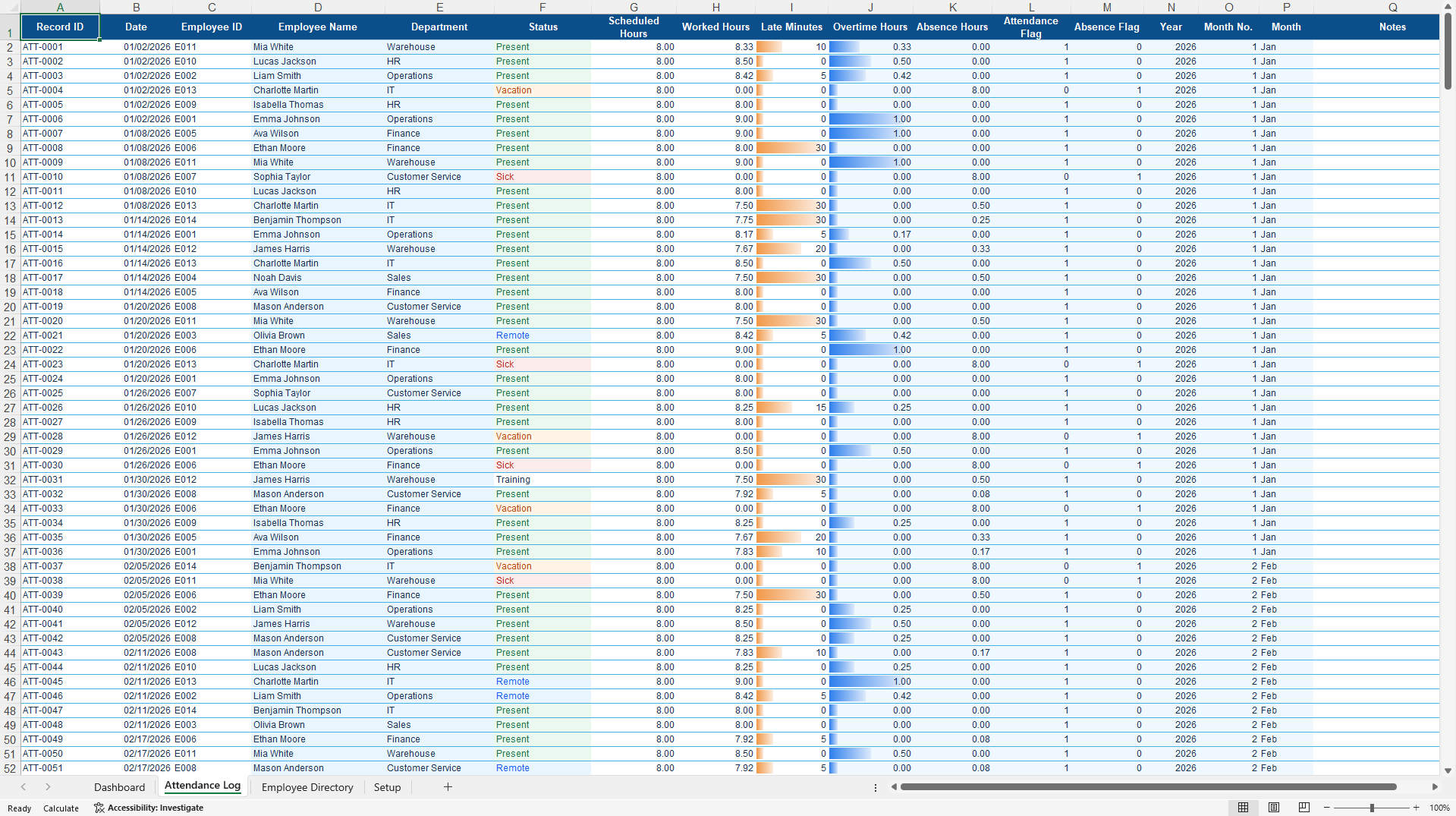Viewport: 1456px width, 816px height.
Task: Open the Employee Directory sheet tab
Action: coord(307,787)
